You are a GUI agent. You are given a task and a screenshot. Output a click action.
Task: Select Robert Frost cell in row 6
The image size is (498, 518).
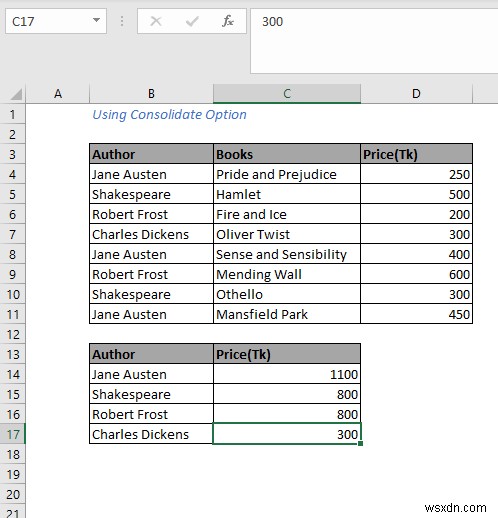click(x=151, y=214)
